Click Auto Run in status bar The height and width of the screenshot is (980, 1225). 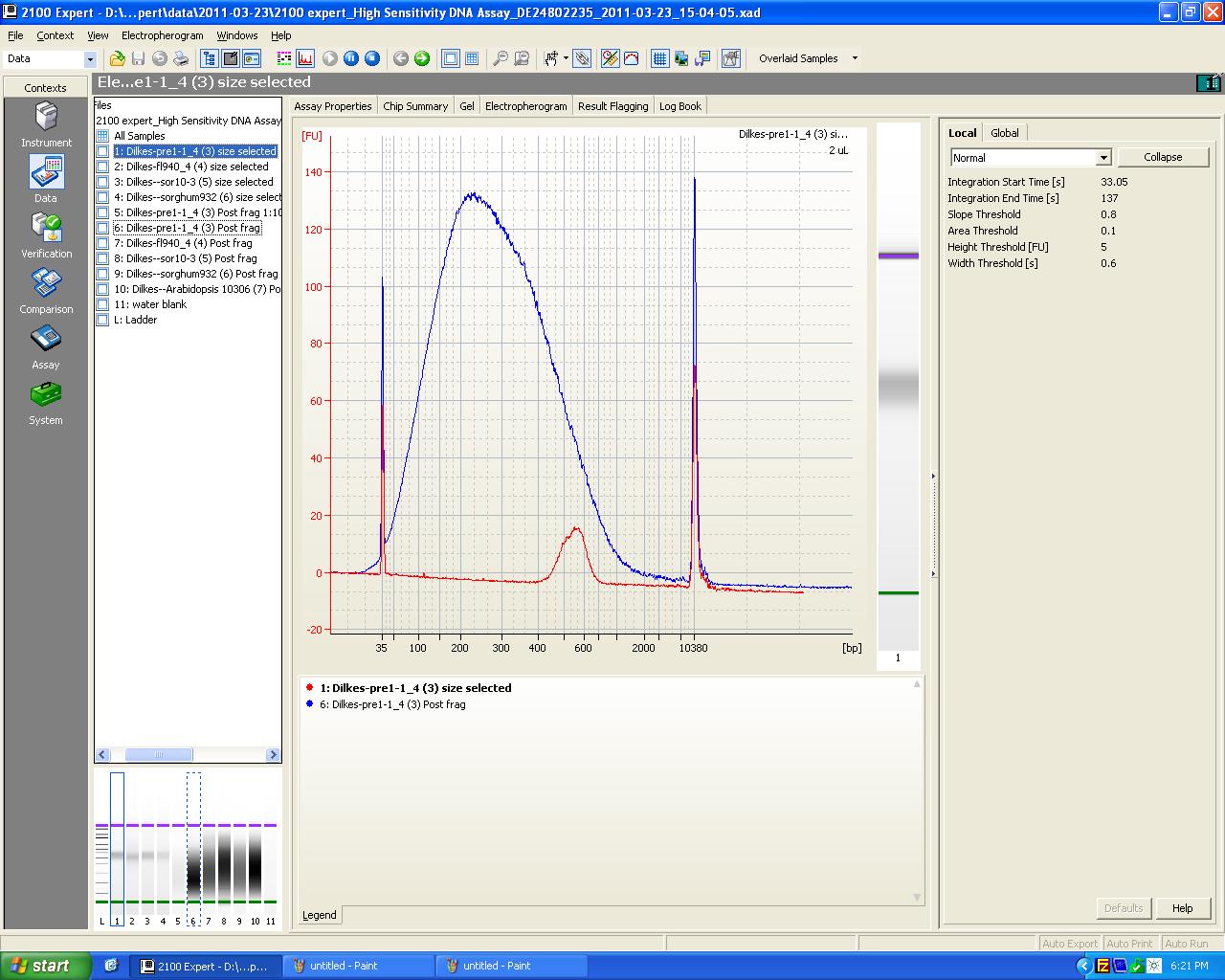tap(1187, 944)
